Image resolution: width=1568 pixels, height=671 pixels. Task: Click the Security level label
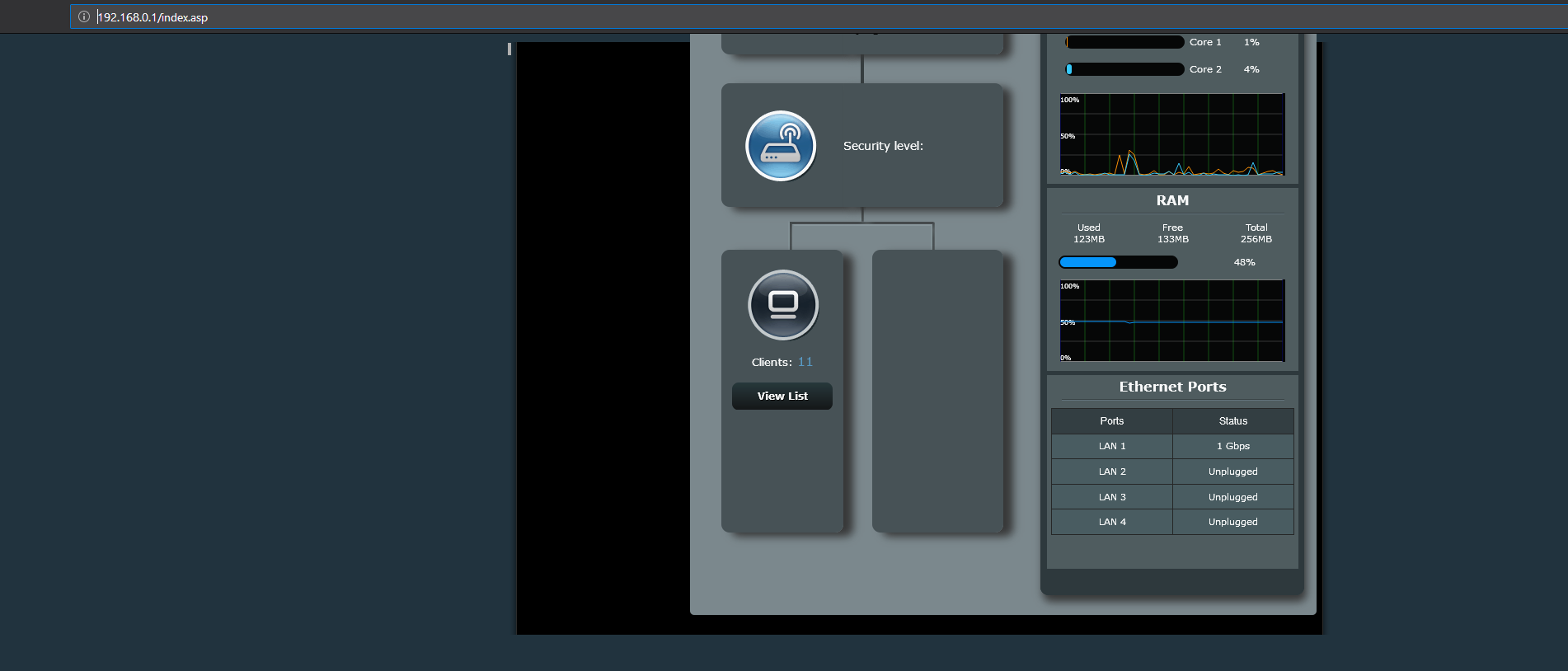click(883, 146)
